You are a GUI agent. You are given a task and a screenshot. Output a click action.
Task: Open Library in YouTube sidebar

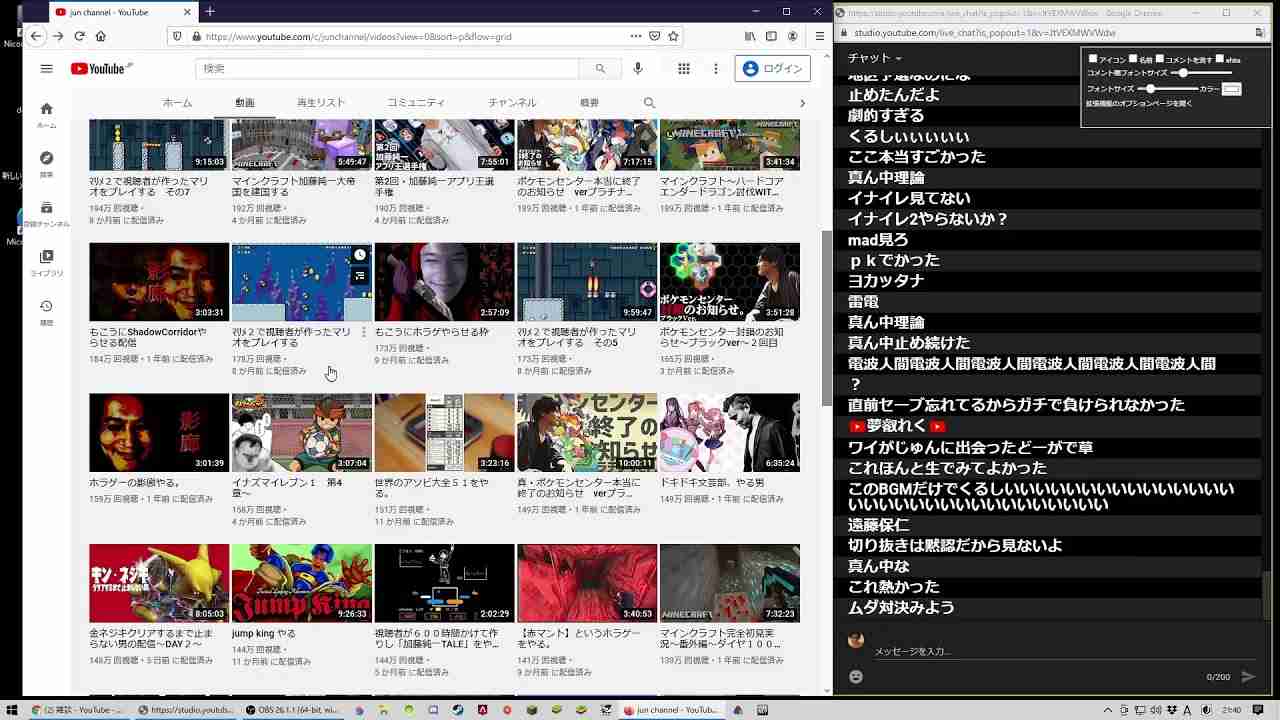click(x=46, y=263)
